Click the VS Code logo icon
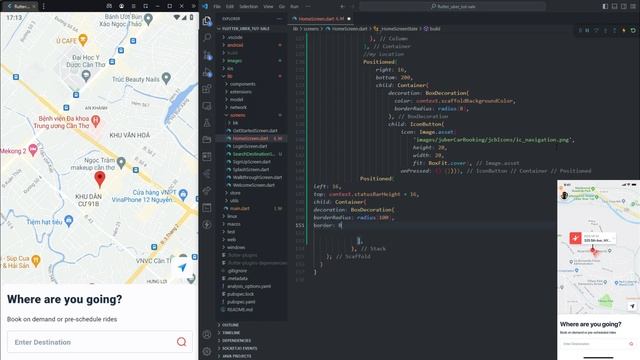 [205, 6]
